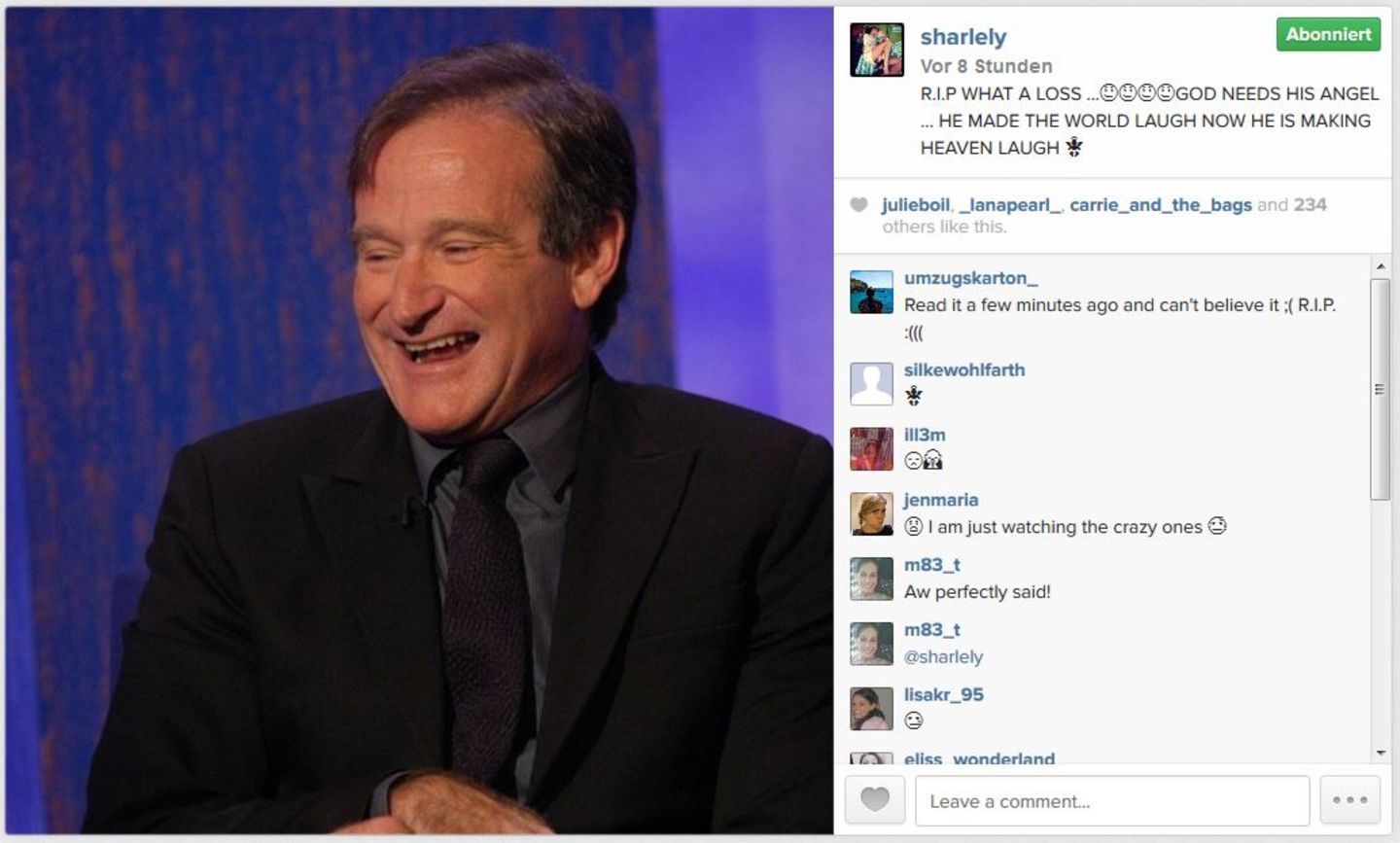
Task: Open julieboil liker profile link
Action: point(916,205)
